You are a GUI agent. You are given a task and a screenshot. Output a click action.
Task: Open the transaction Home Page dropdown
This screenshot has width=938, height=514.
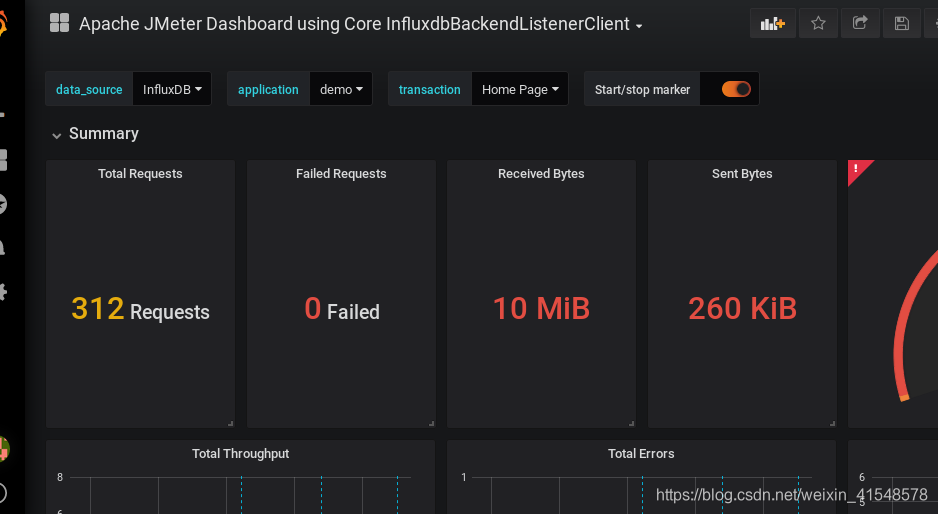520,89
